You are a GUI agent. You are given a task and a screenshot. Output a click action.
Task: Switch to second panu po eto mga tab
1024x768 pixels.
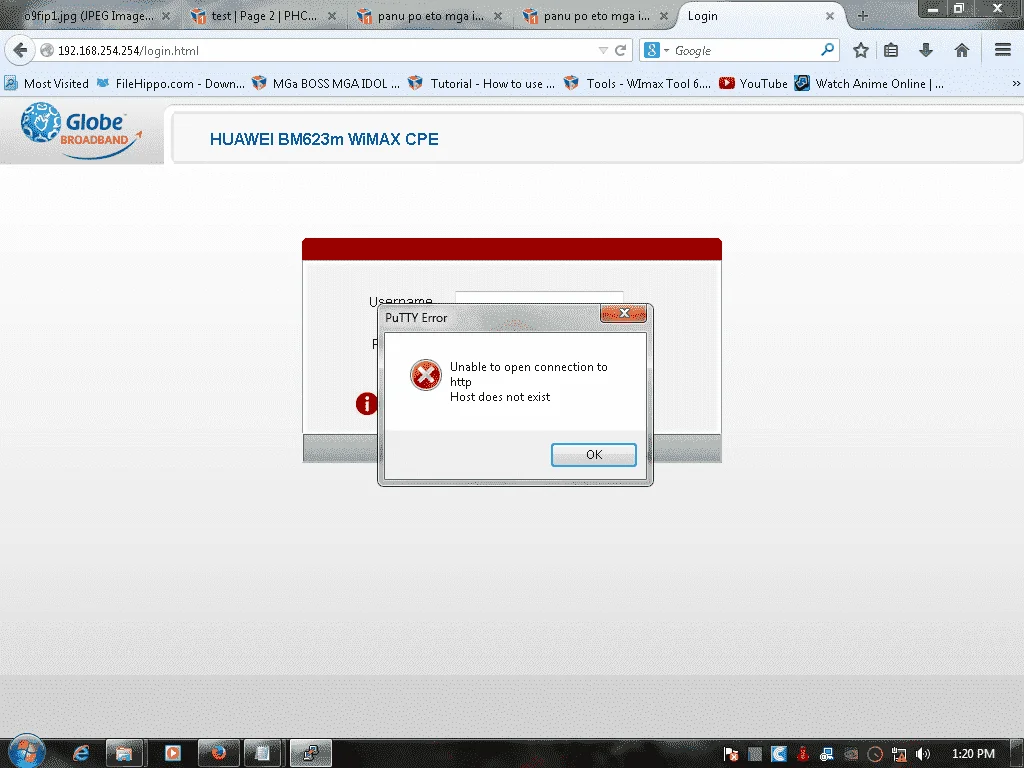(596, 16)
